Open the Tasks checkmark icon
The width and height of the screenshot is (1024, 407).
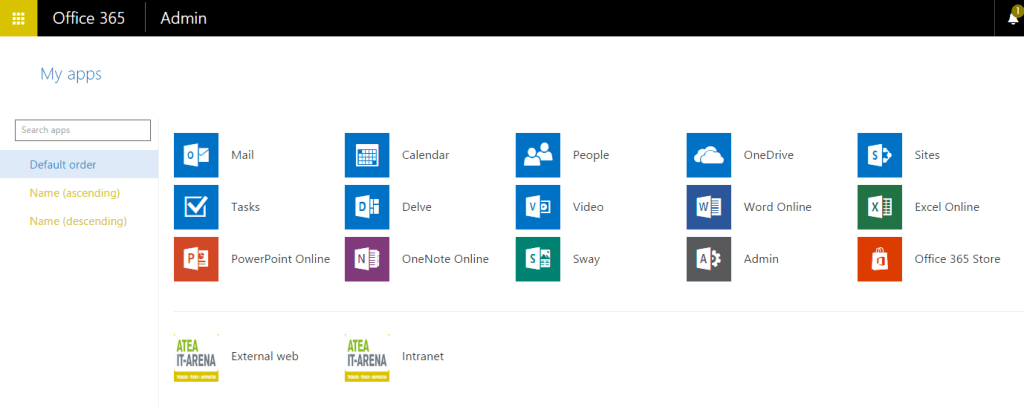[x=196, y=207]
